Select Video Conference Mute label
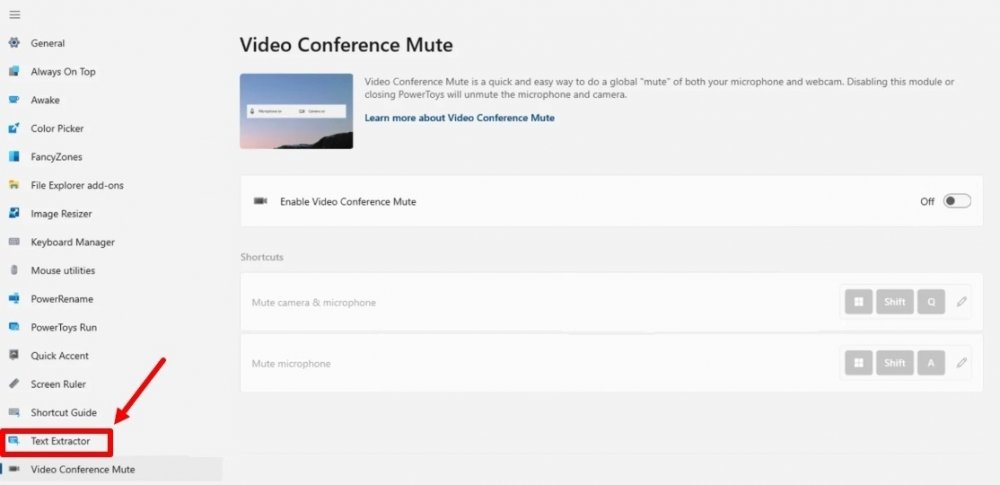 (83, 469)
